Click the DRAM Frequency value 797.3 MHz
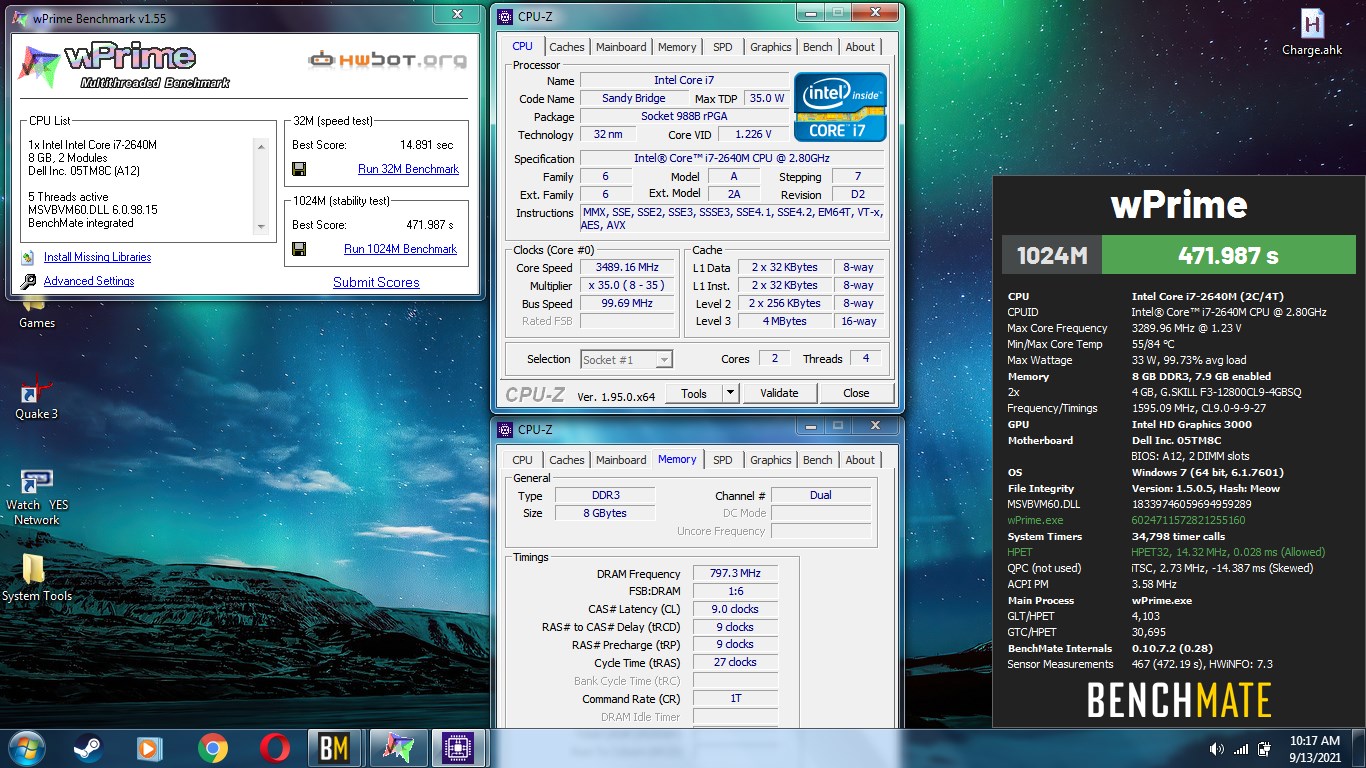This screenshot has height=768, width=1366. point(735,573)
